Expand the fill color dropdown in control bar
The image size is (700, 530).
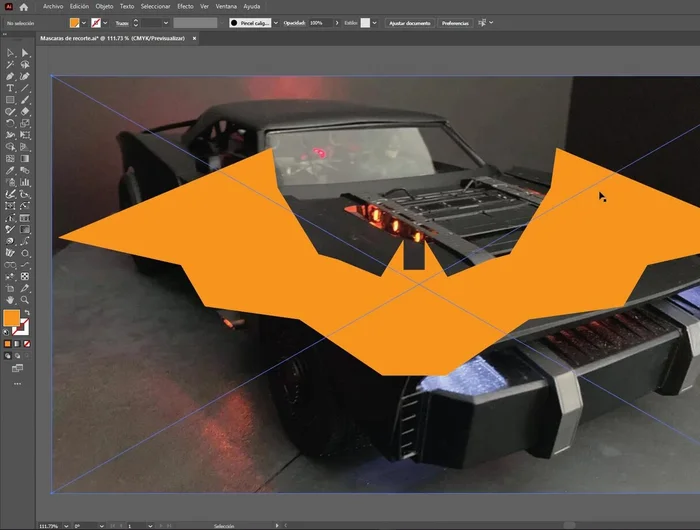coord(84,22)
